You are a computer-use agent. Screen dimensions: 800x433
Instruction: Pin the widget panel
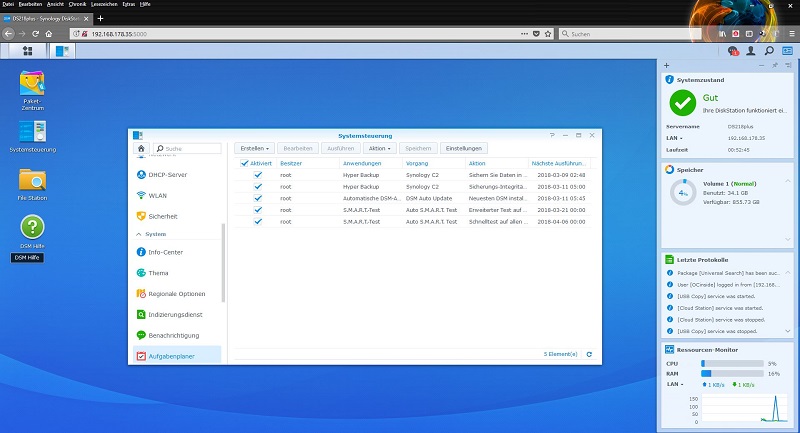(775, 65)
